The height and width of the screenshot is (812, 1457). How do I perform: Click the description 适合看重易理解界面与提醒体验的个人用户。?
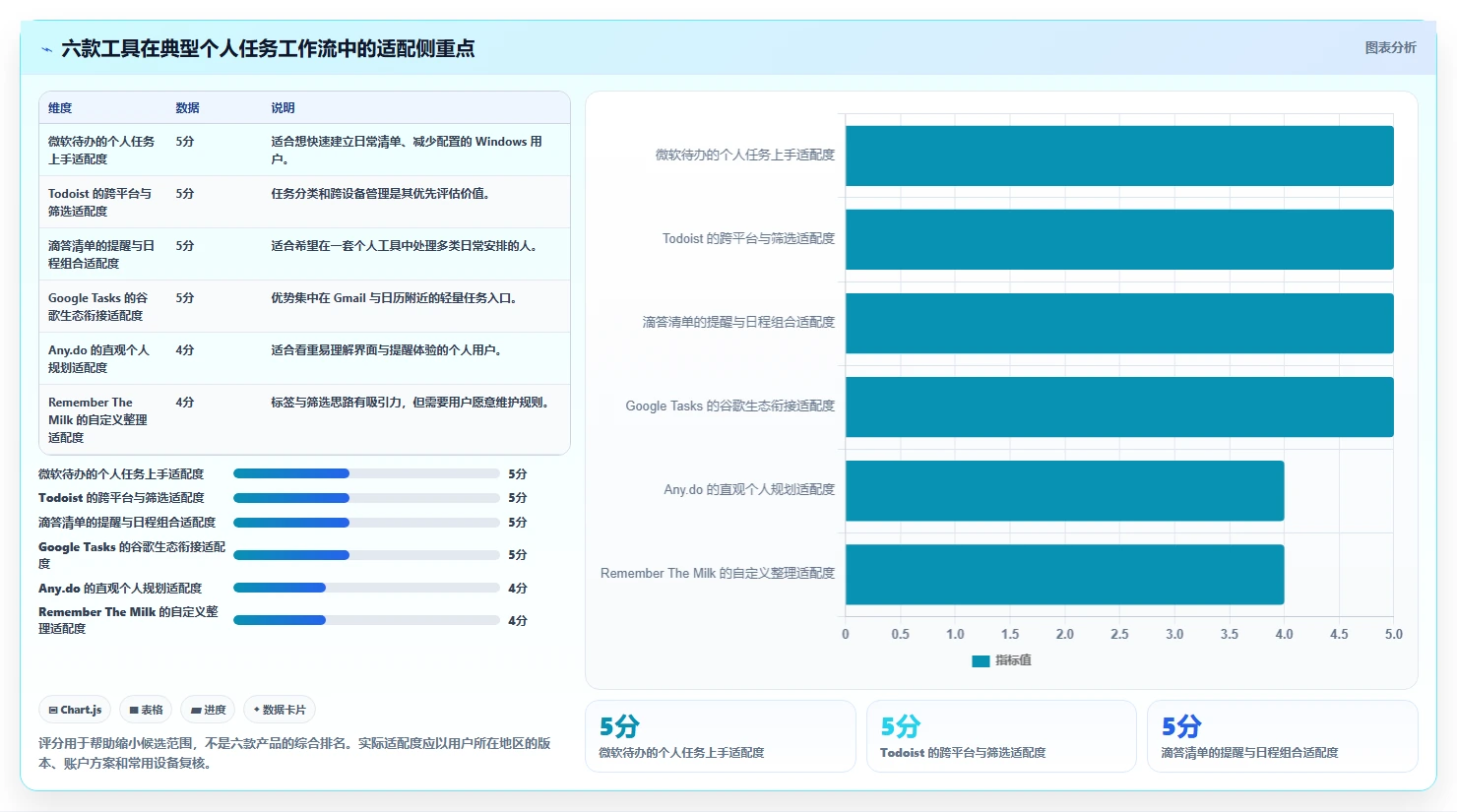[389, 350]
